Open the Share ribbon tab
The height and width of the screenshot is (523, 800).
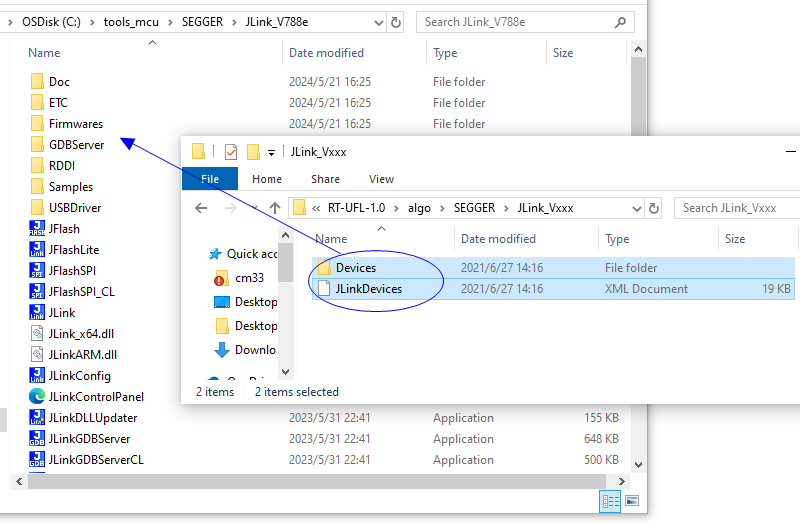[x=326, y=179]
